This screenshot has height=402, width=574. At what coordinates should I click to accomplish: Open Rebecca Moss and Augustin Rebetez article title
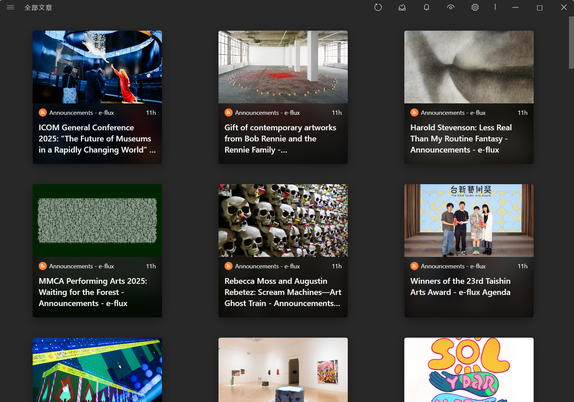tap(283, 292)
